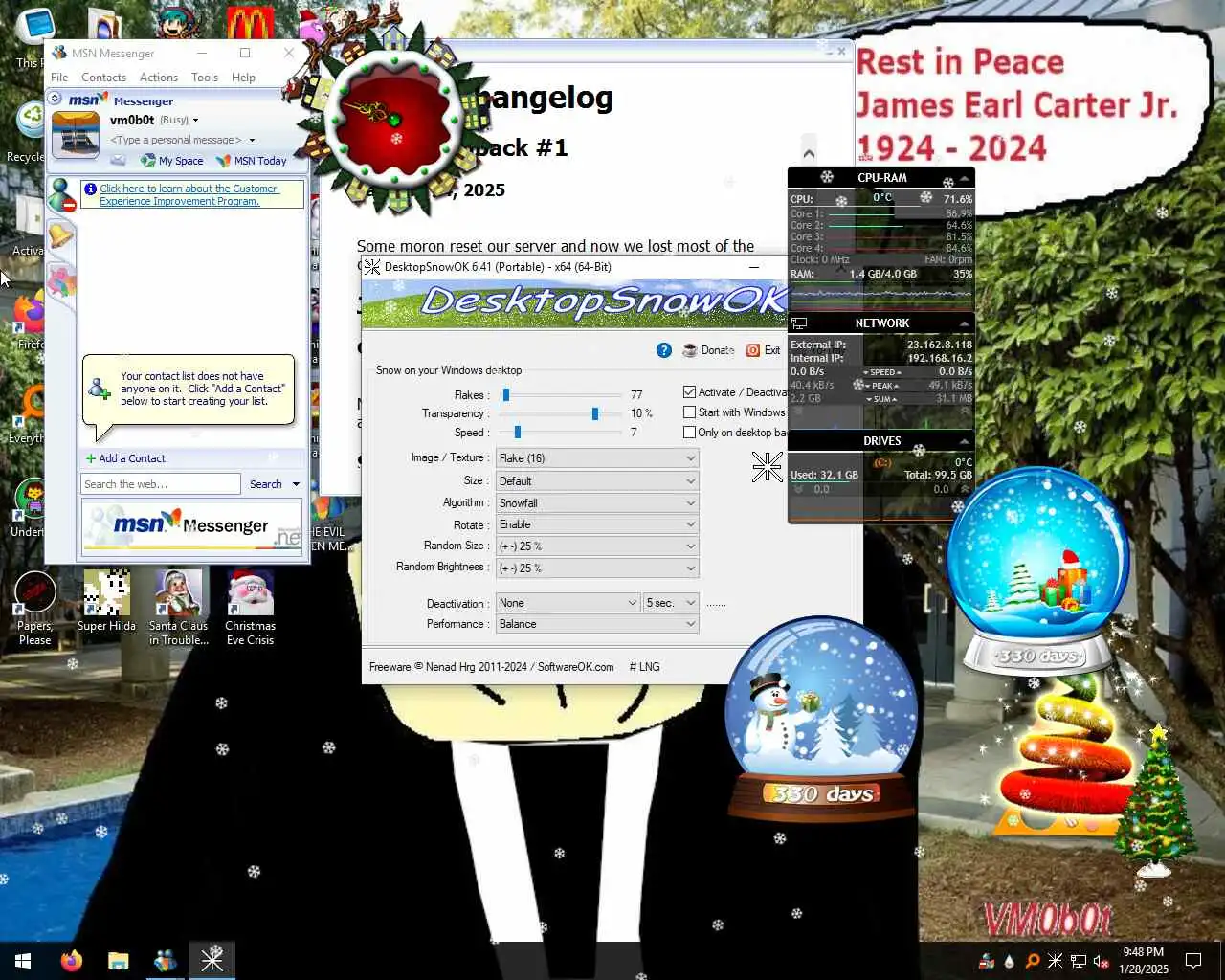
Task: Open the Actions menu in MSN Messenger
Action: point(159,78)
